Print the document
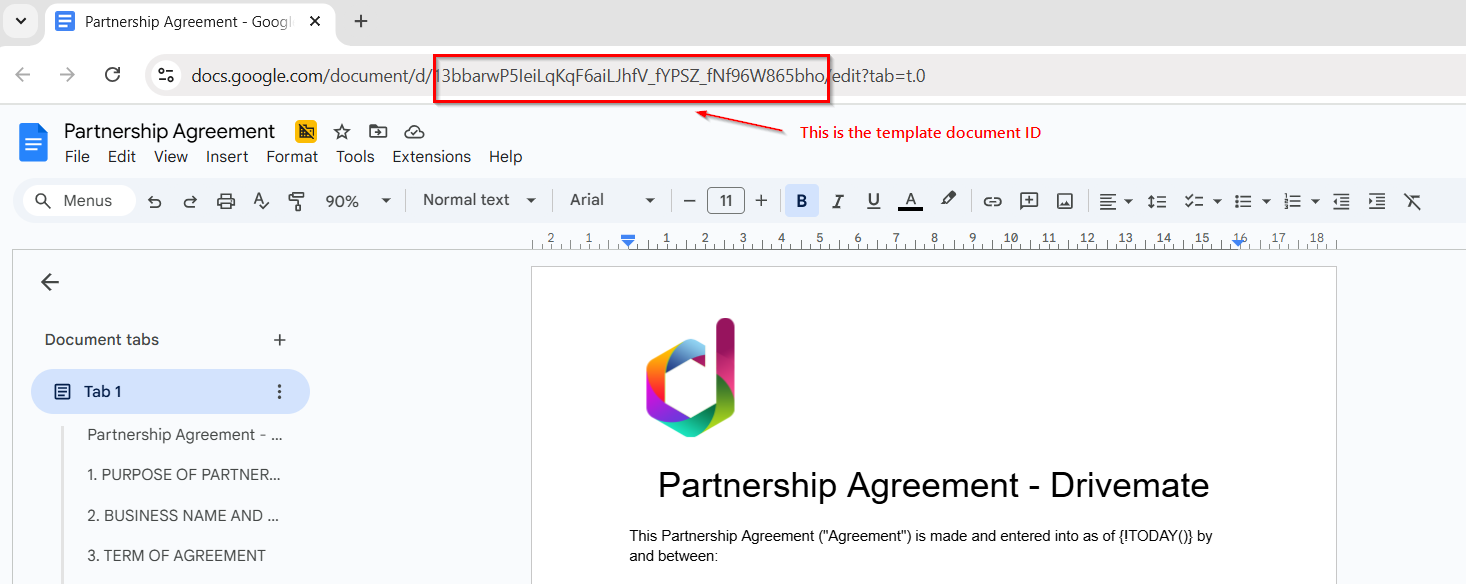The image size is (1466, 584). click(225, 200)
